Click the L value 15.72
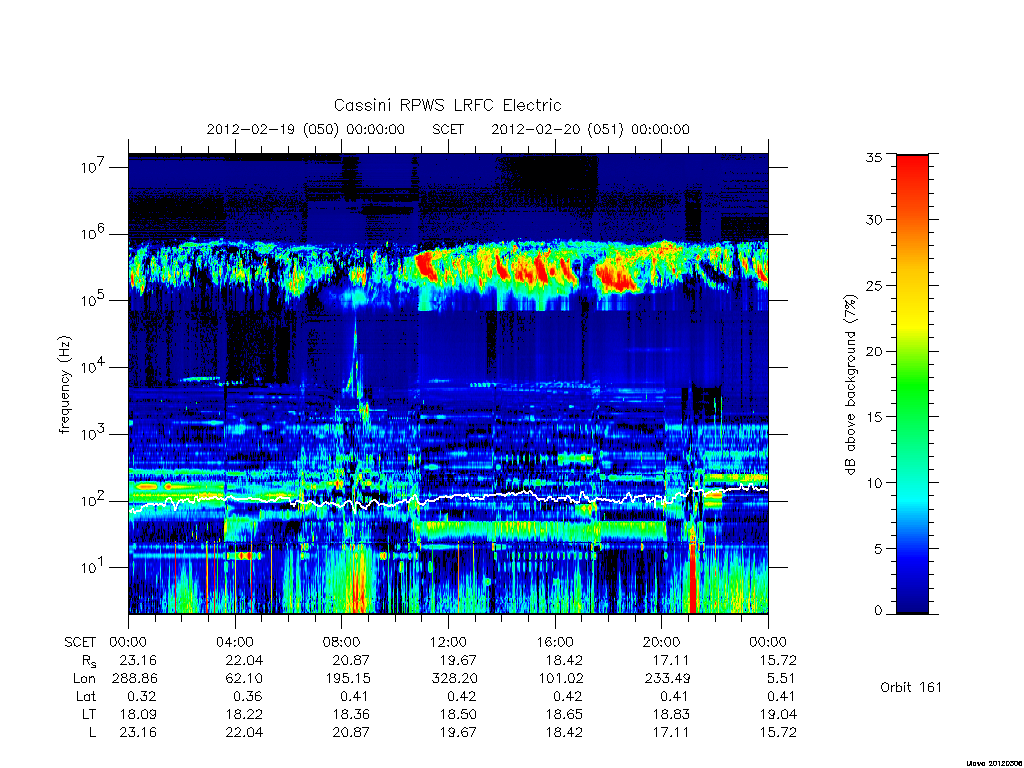Image resolution: width=1024 pixels, height=768 pixels. pos(778,732)
